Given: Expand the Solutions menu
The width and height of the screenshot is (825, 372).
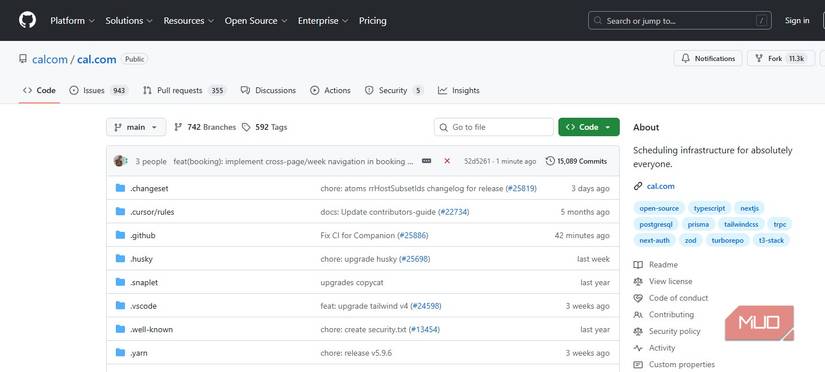Looking at the screenshot, I should tap(129, 21).
